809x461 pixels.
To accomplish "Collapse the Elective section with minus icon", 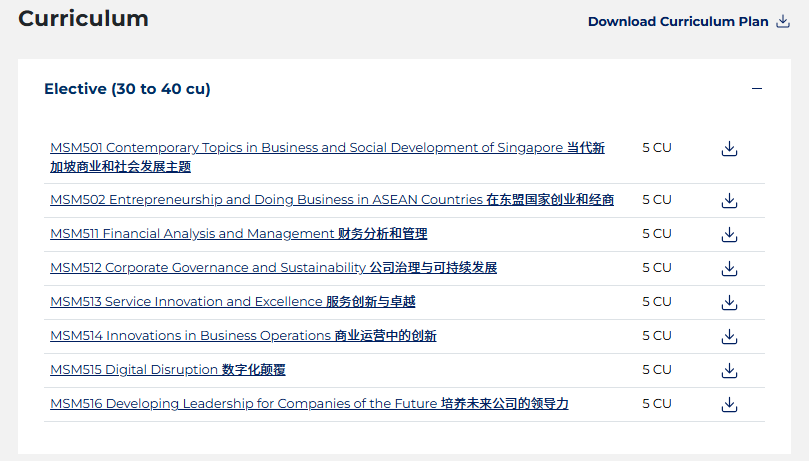I will pyautogui.click(x=757, y=89).
